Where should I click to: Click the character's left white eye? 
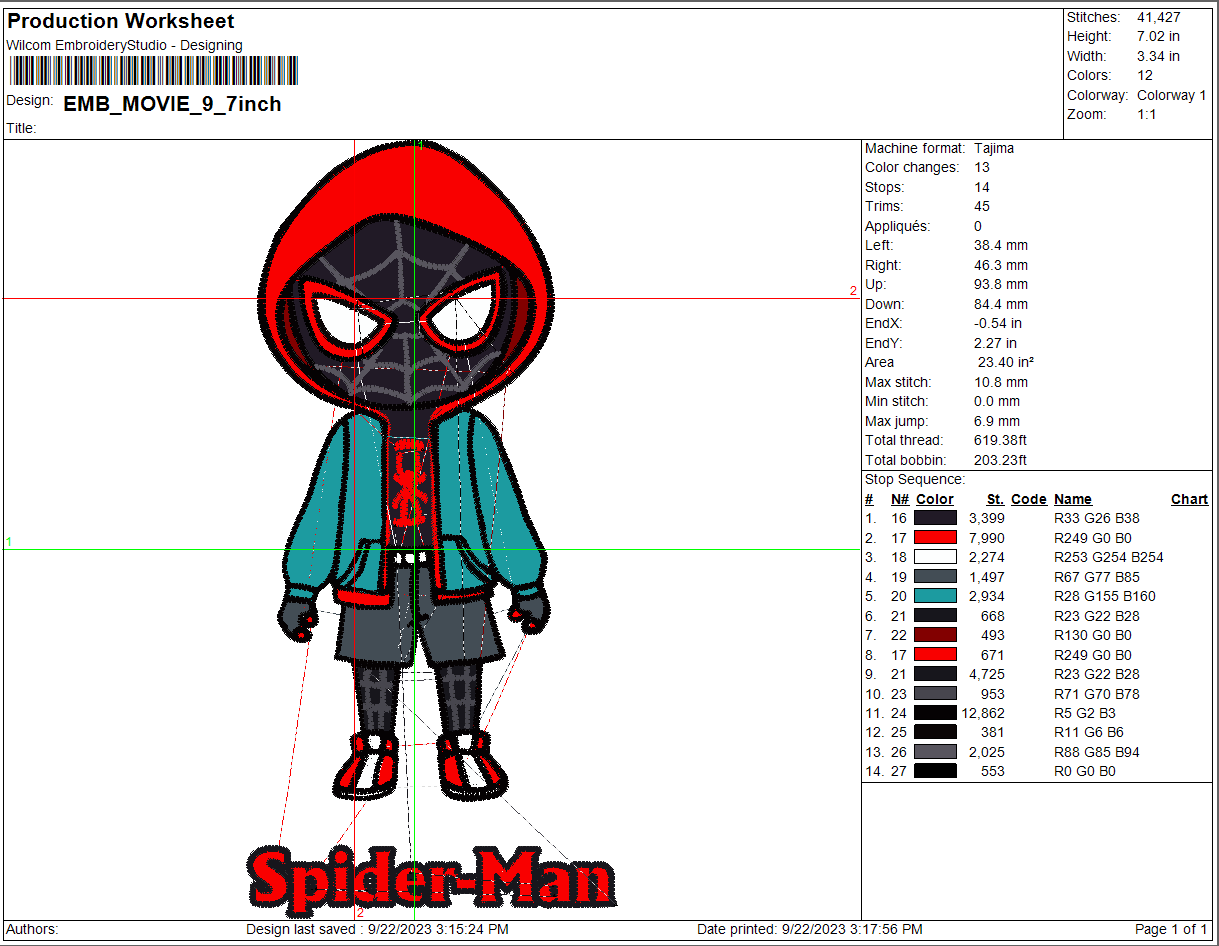point(349,317)
